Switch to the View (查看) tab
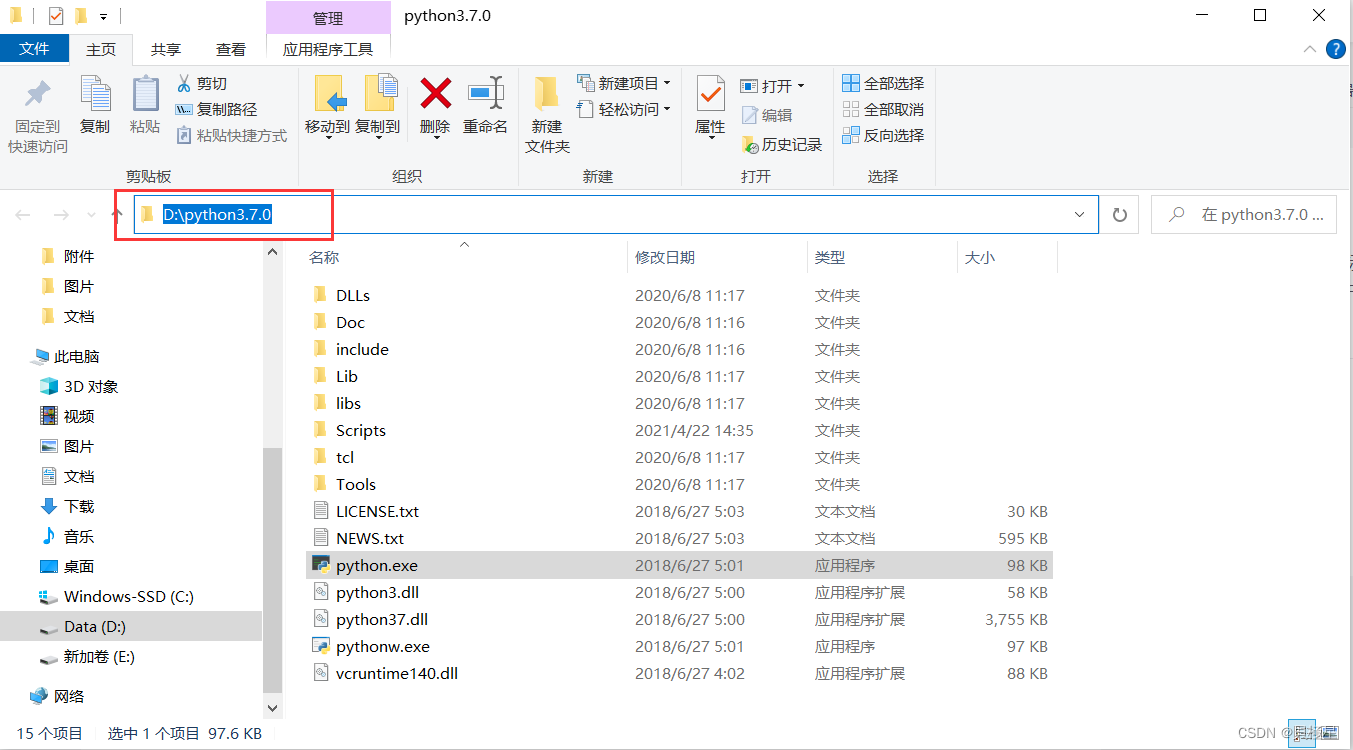1353x750 pixels. (x=231, y=49)
